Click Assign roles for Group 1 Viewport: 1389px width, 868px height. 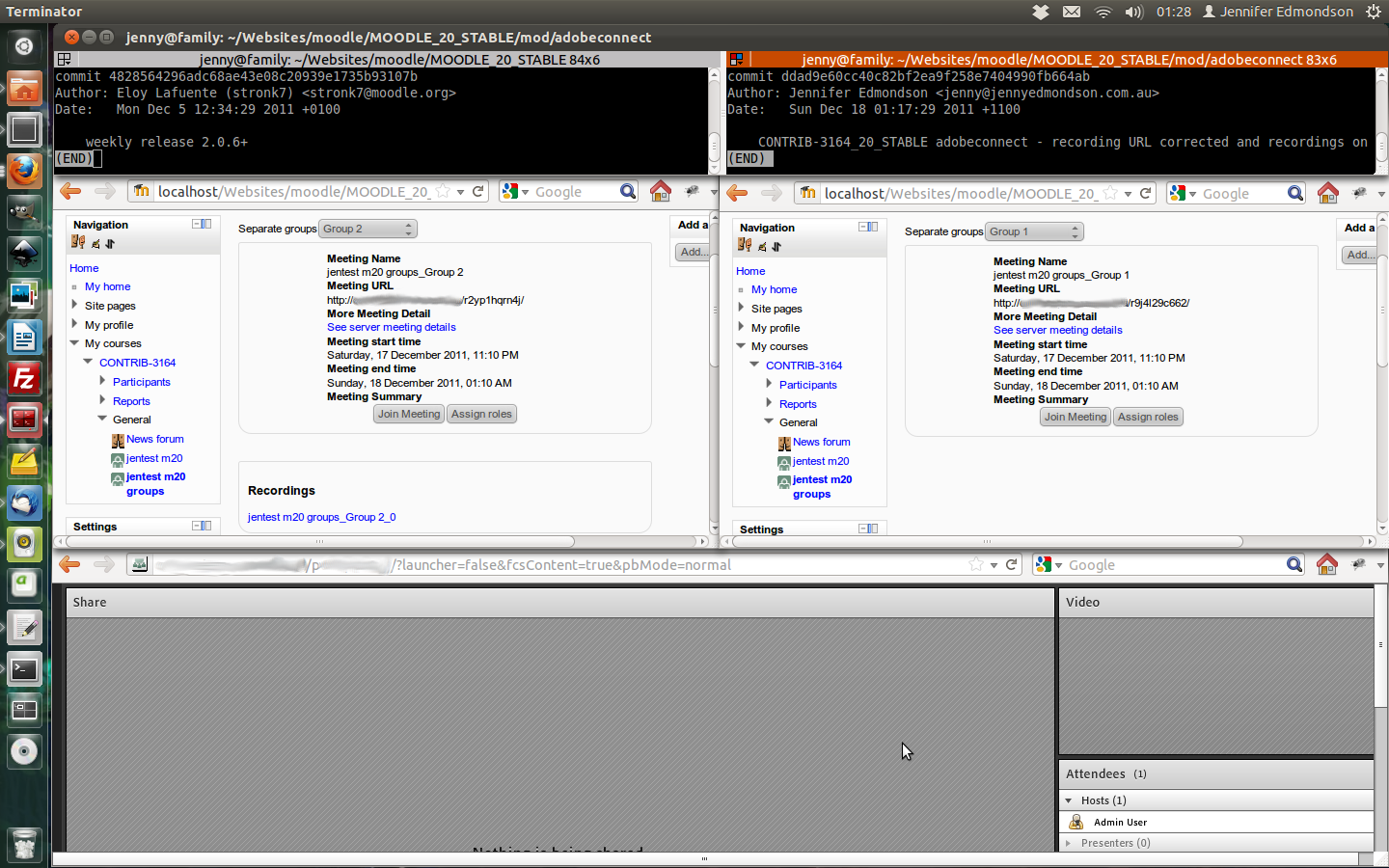(1148, 417)
